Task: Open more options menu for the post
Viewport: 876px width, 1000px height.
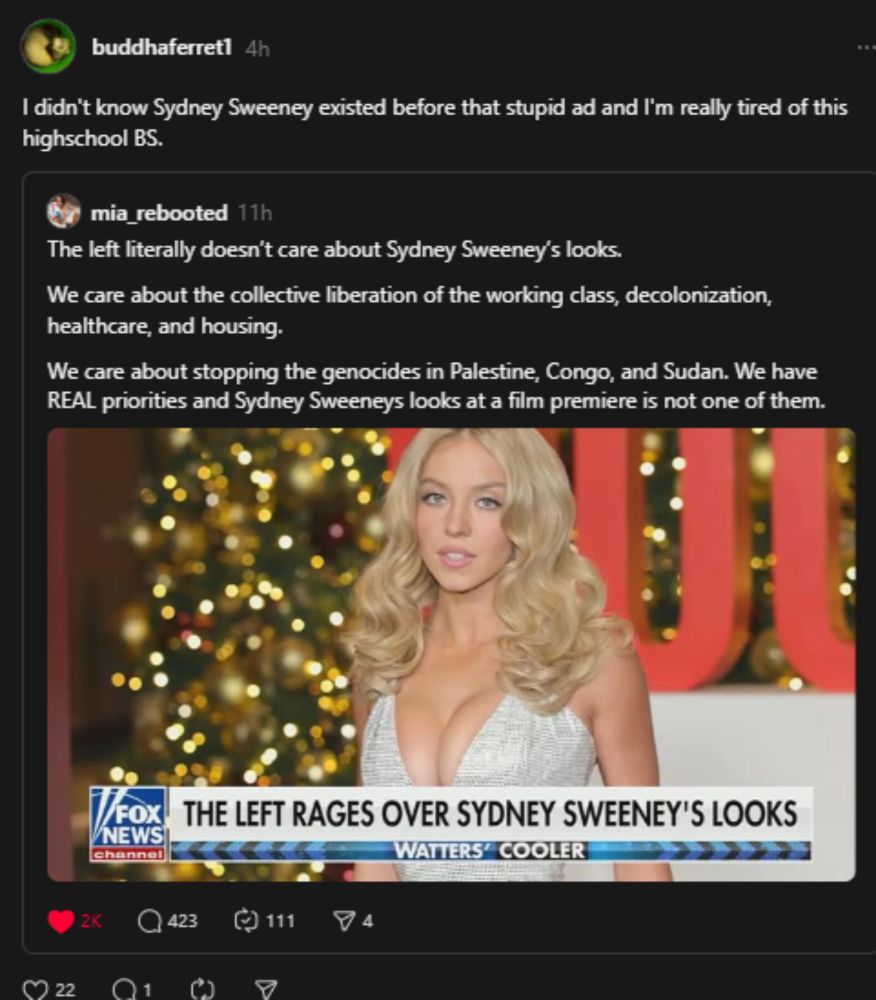Action: click(866, 47)
